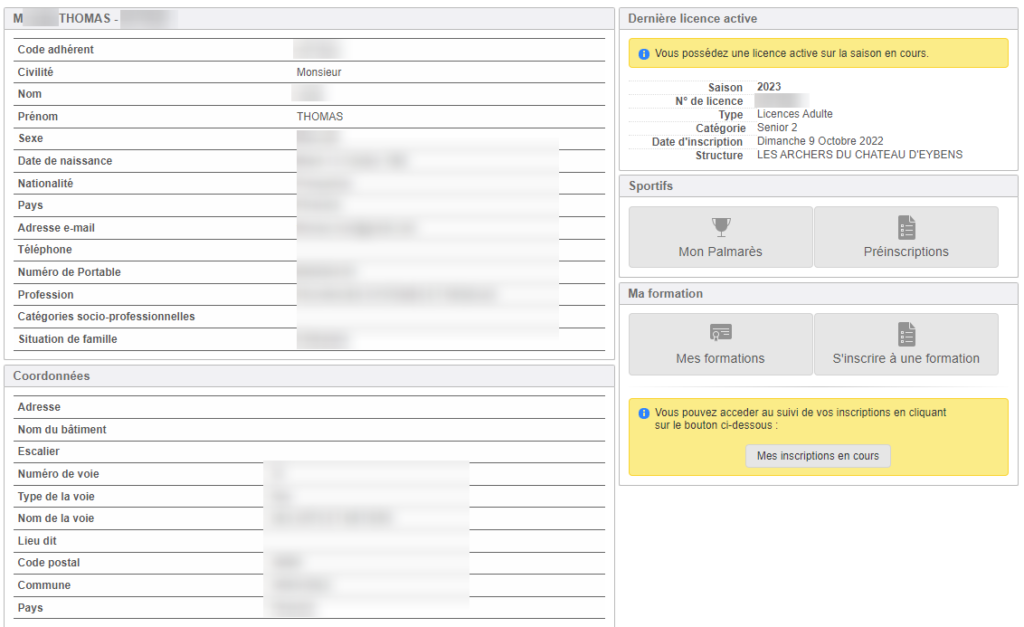The width and height of the screenshot is (1024, 627).
Task: Click the Civilité label
Action: (35, 72)
